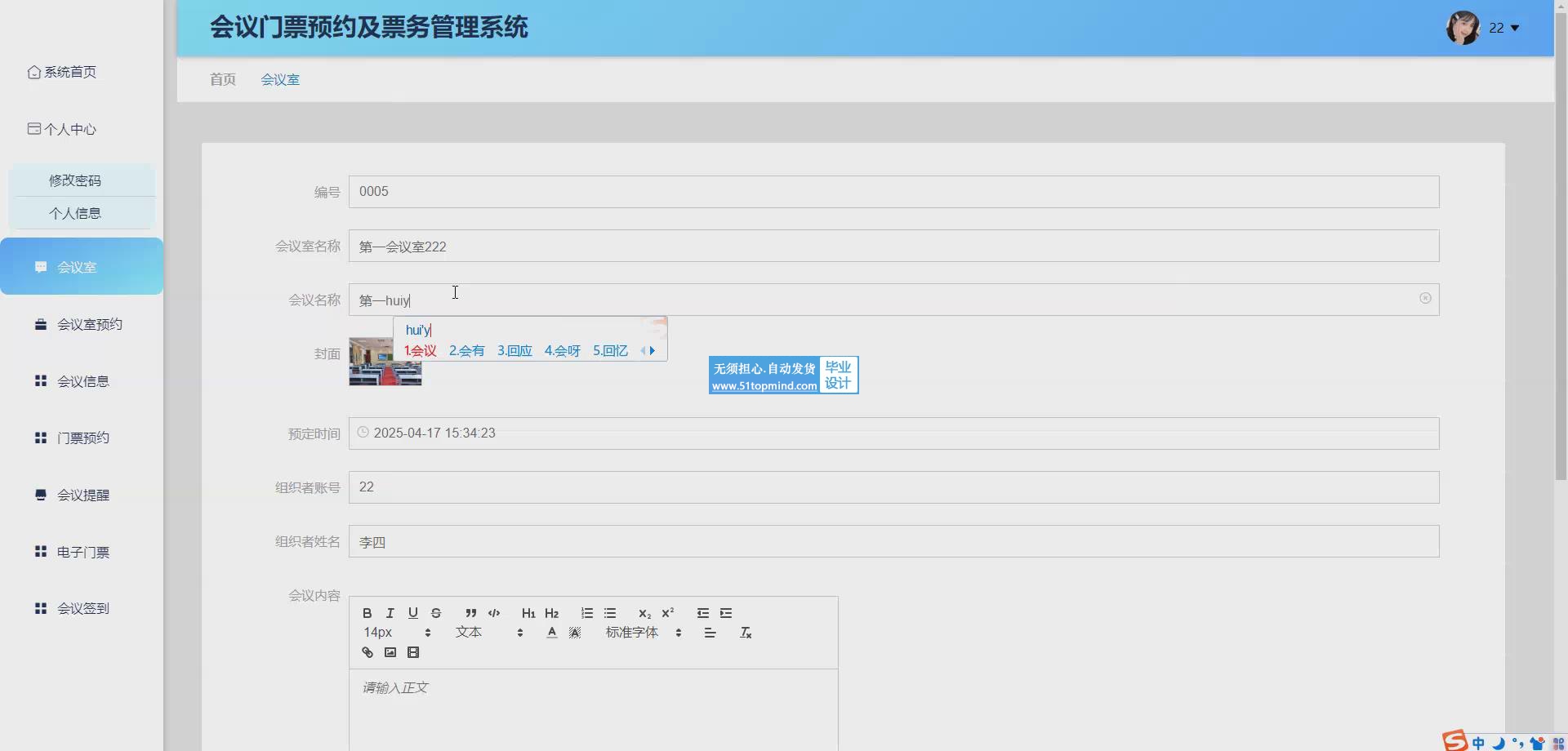Open the 标准字体 font family dropdown
Image resolution: width=1568 pixels, height=751 pixels.
tap(643, 633)
